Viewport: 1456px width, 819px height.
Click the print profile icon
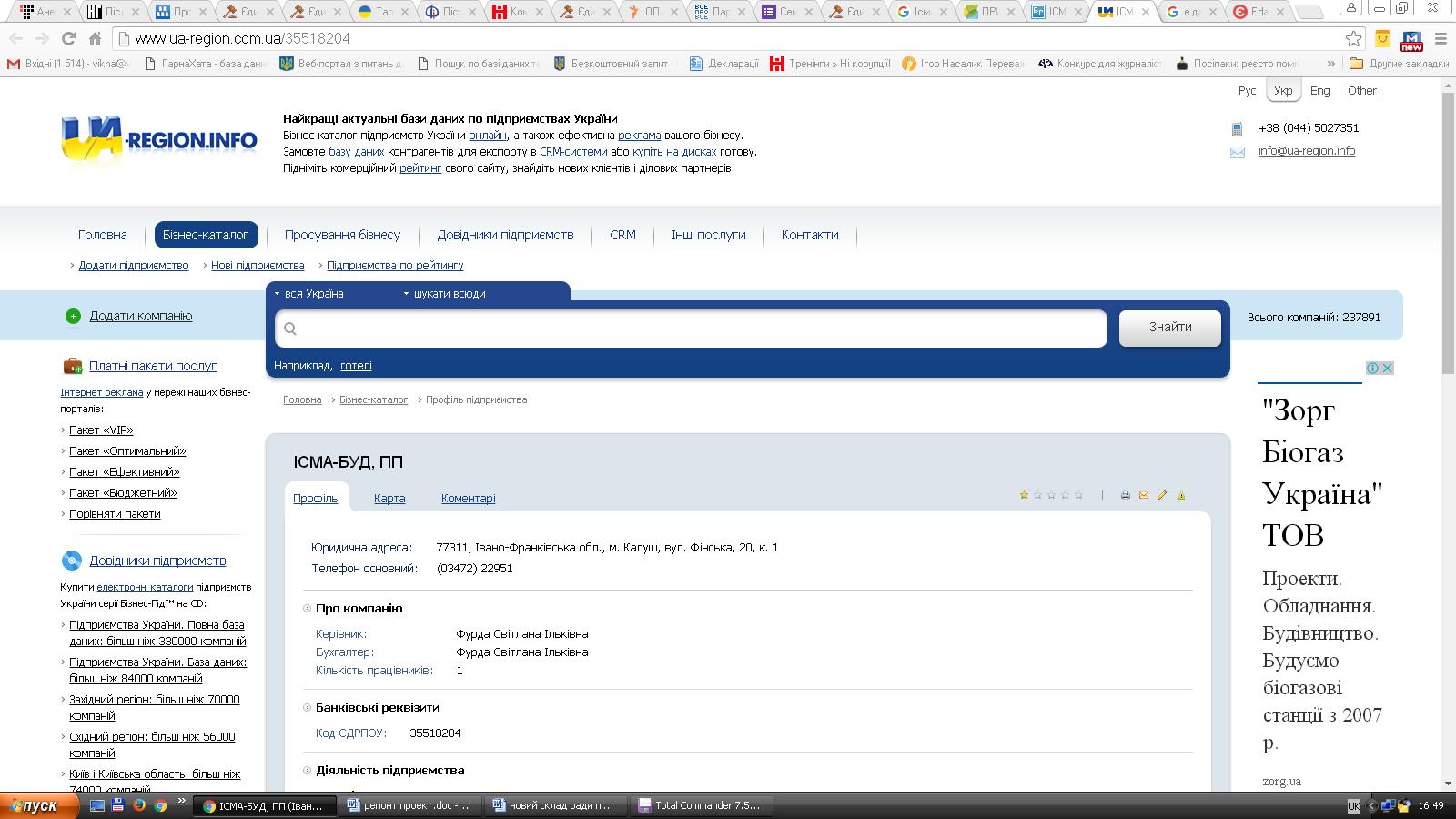point(1125,495)
